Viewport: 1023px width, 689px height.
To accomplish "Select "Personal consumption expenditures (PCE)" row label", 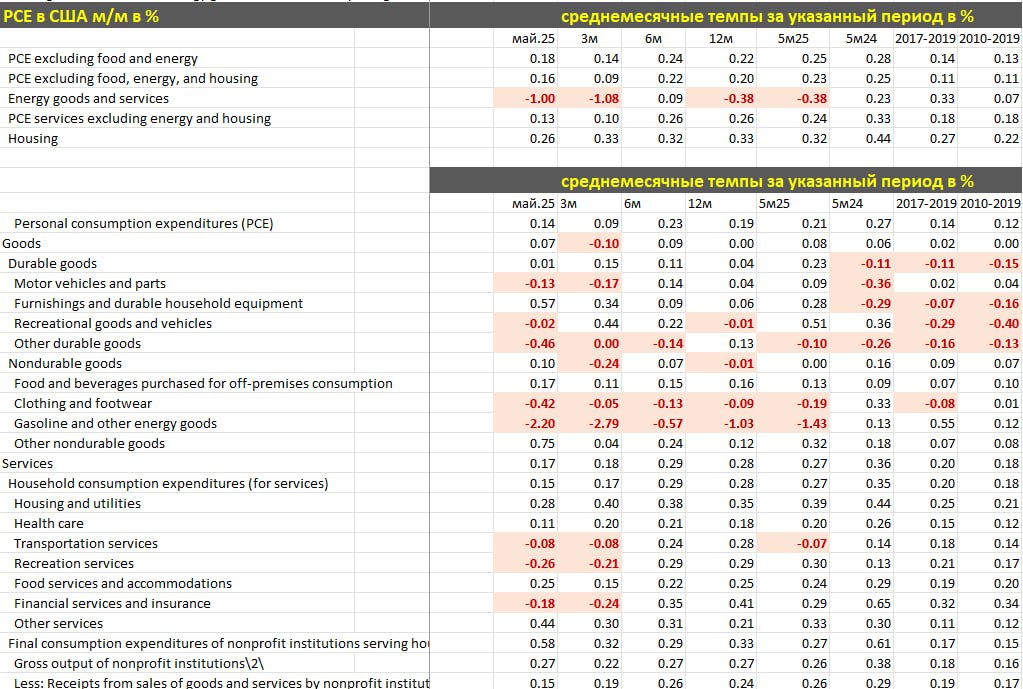I will coord(143,224).
